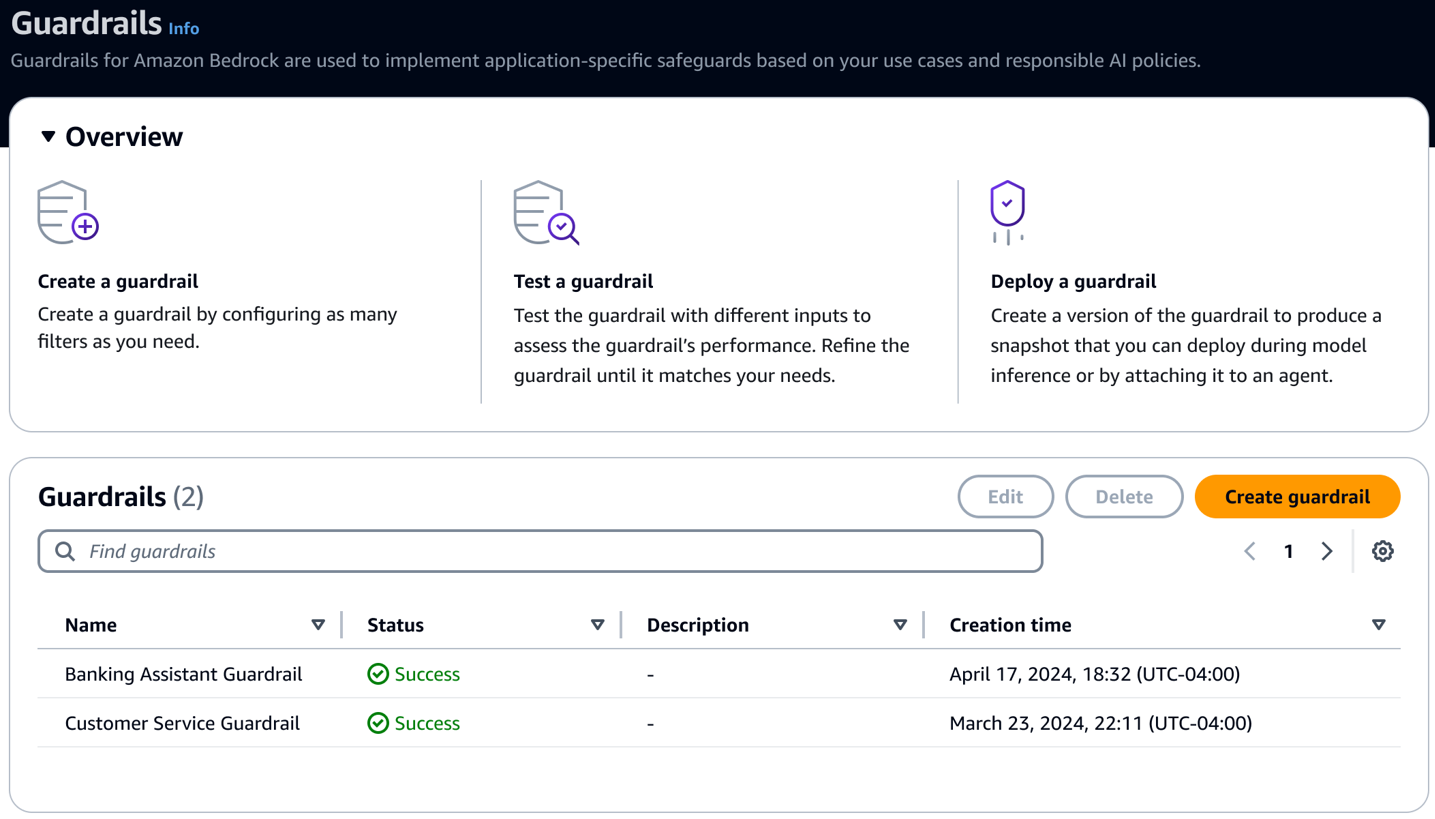The width and height of the screenshot is (1435, 819).
Task: Open Customer Service Guardrail
Action: [182, 723]
